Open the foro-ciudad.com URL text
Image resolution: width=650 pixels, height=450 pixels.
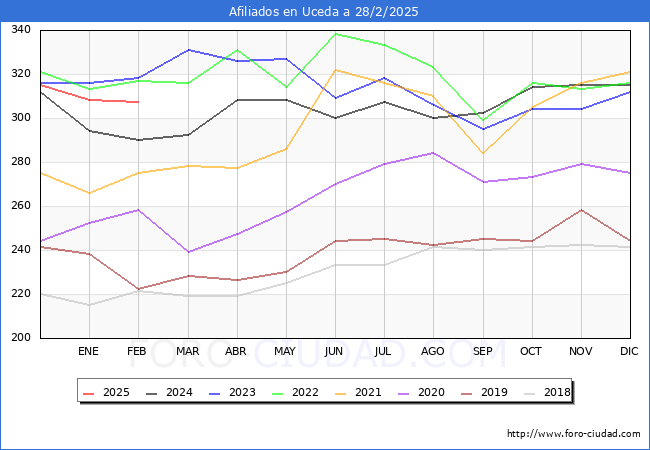pyautogui.click(x=574, y=434)
